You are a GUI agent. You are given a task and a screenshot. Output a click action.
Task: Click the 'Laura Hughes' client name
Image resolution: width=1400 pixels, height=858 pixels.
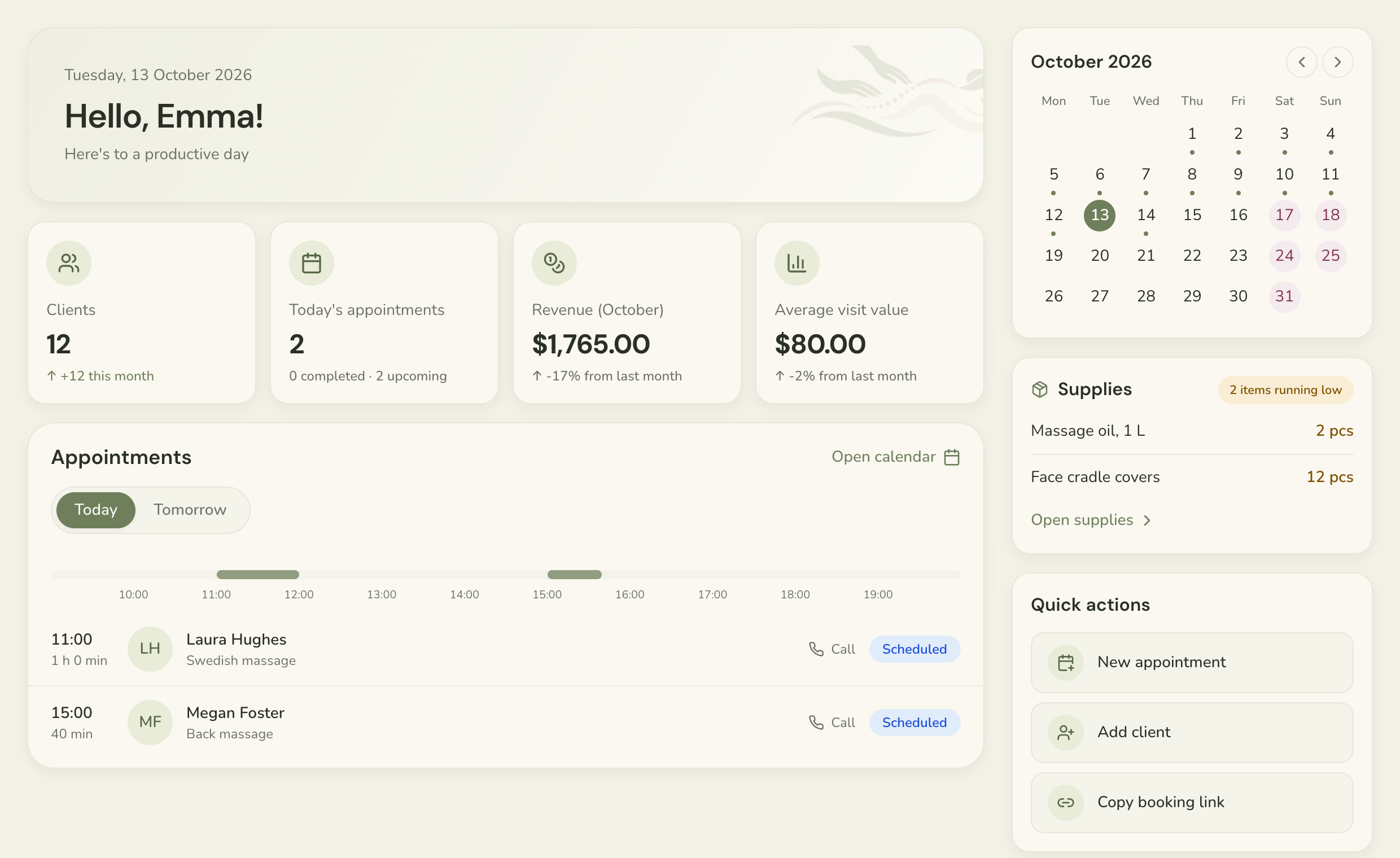tap(237, 640)
